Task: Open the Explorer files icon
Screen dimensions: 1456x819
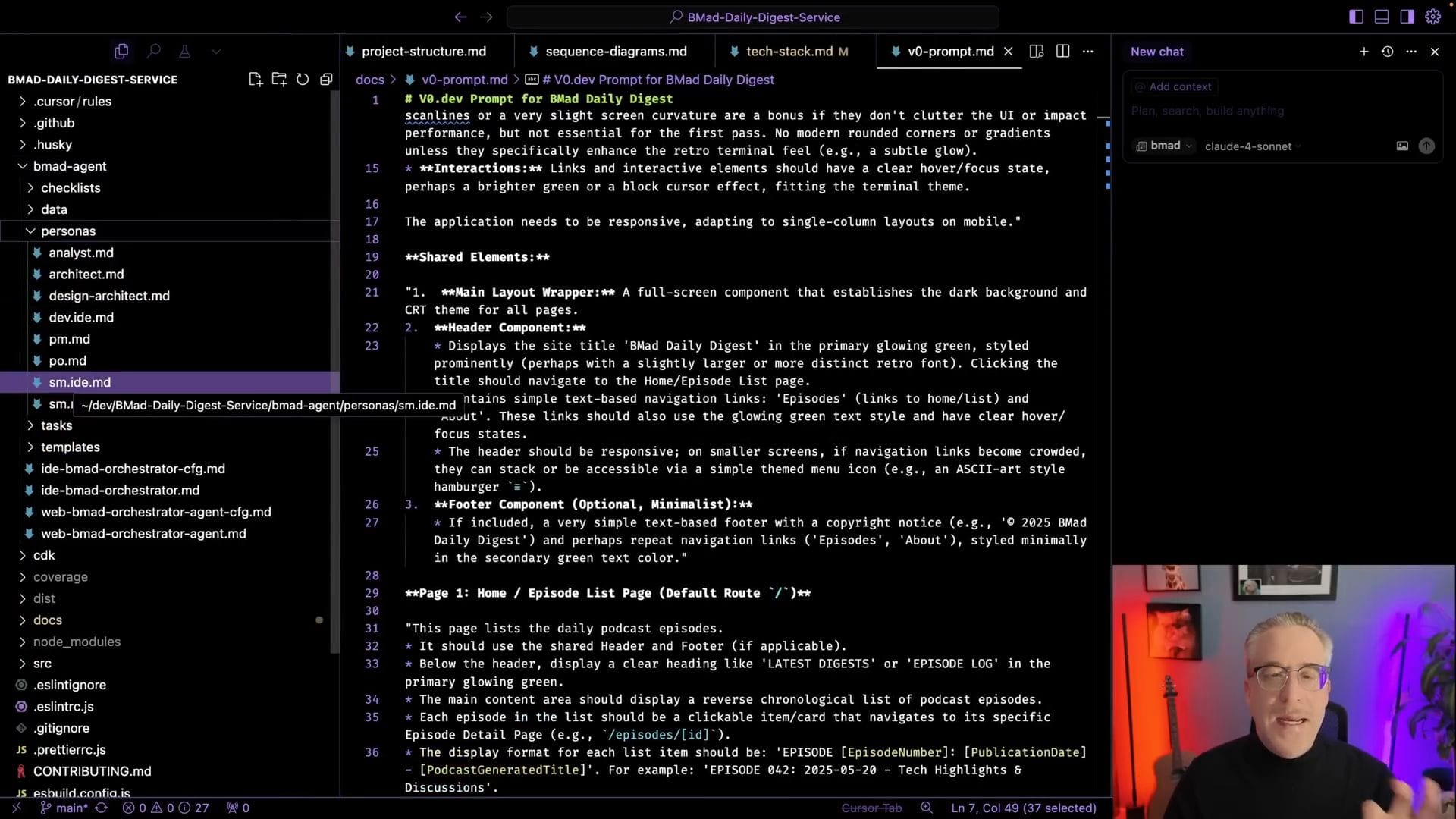Action: click(121, 52)
